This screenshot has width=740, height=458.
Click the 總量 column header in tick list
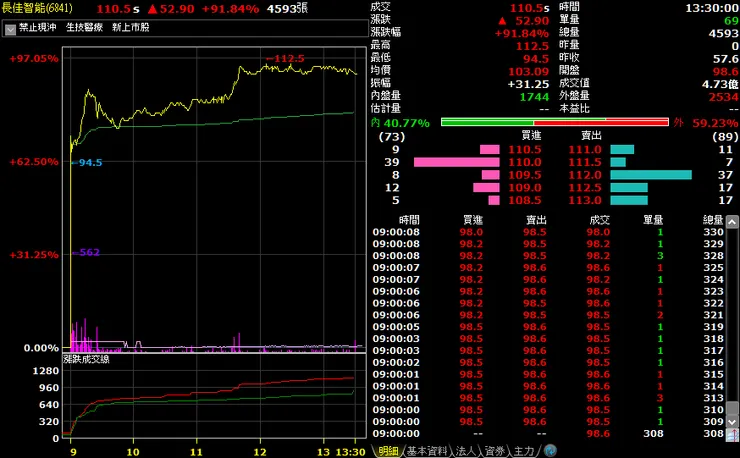[713, 220]
